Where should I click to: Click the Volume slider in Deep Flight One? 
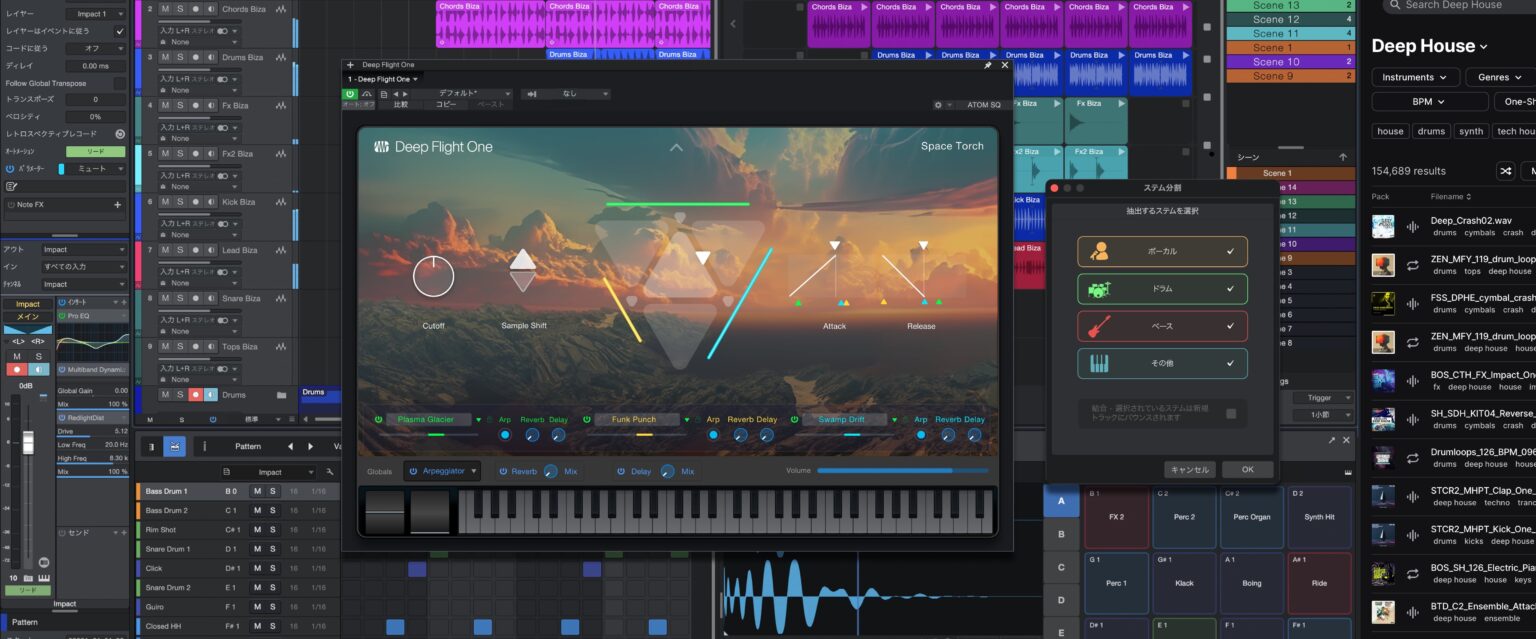[x=900, y=470]
